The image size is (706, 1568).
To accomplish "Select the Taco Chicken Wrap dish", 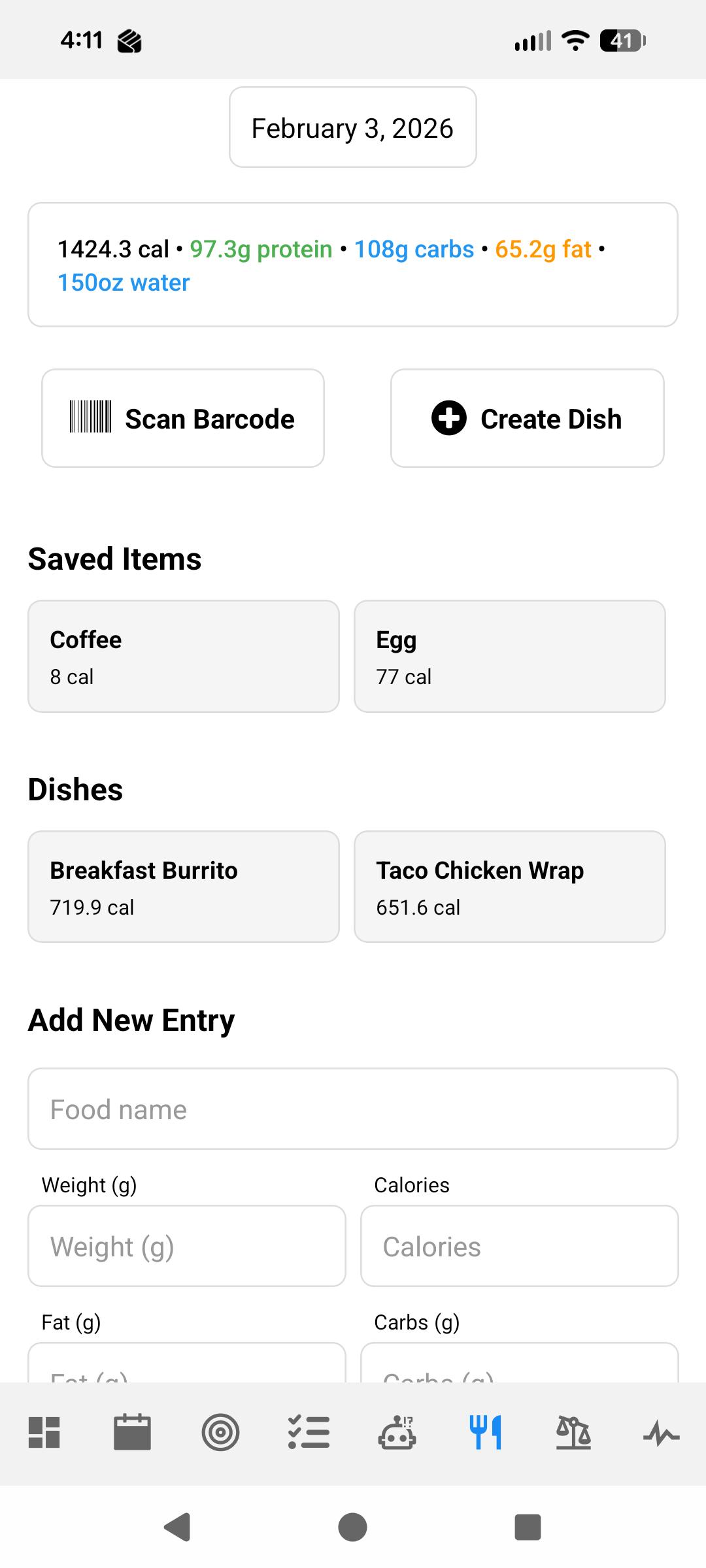I will pos(510,887).
